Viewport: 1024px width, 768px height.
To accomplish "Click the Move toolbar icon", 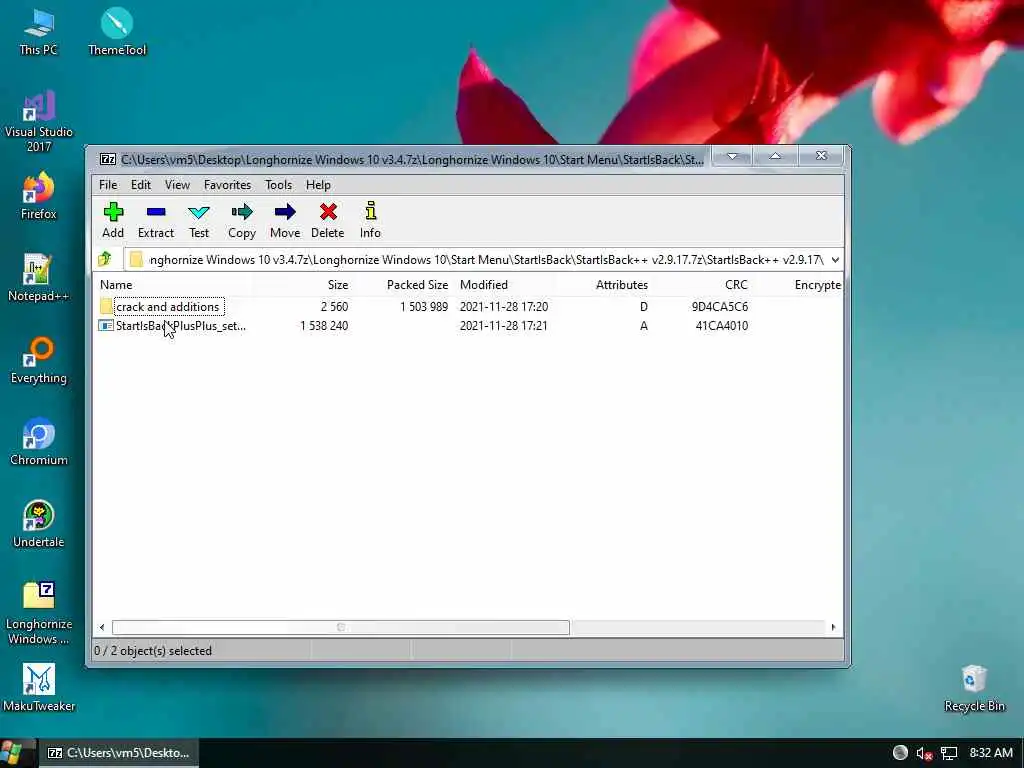I will tap(285, 212).
